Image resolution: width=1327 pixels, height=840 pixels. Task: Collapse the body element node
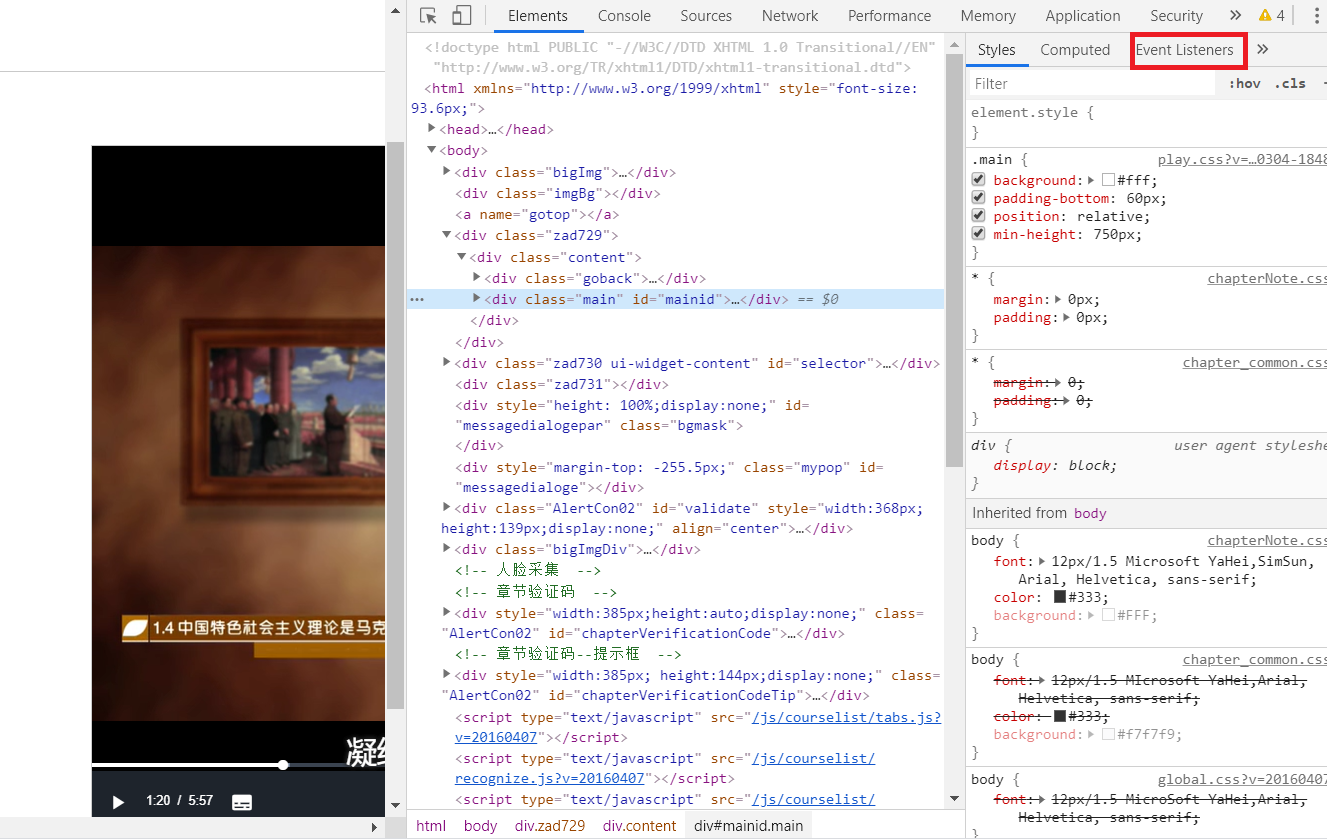coord(432,150)
